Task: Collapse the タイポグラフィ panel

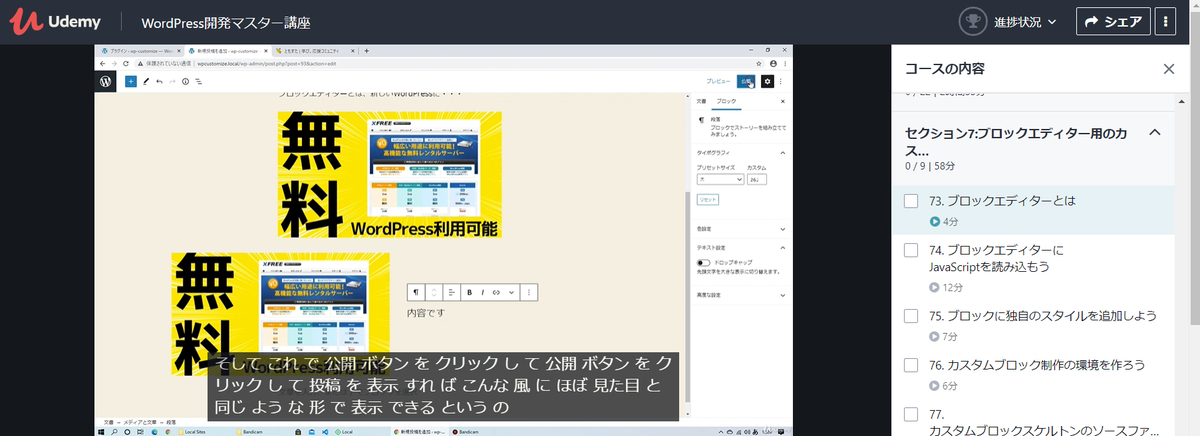Action: 739,153
